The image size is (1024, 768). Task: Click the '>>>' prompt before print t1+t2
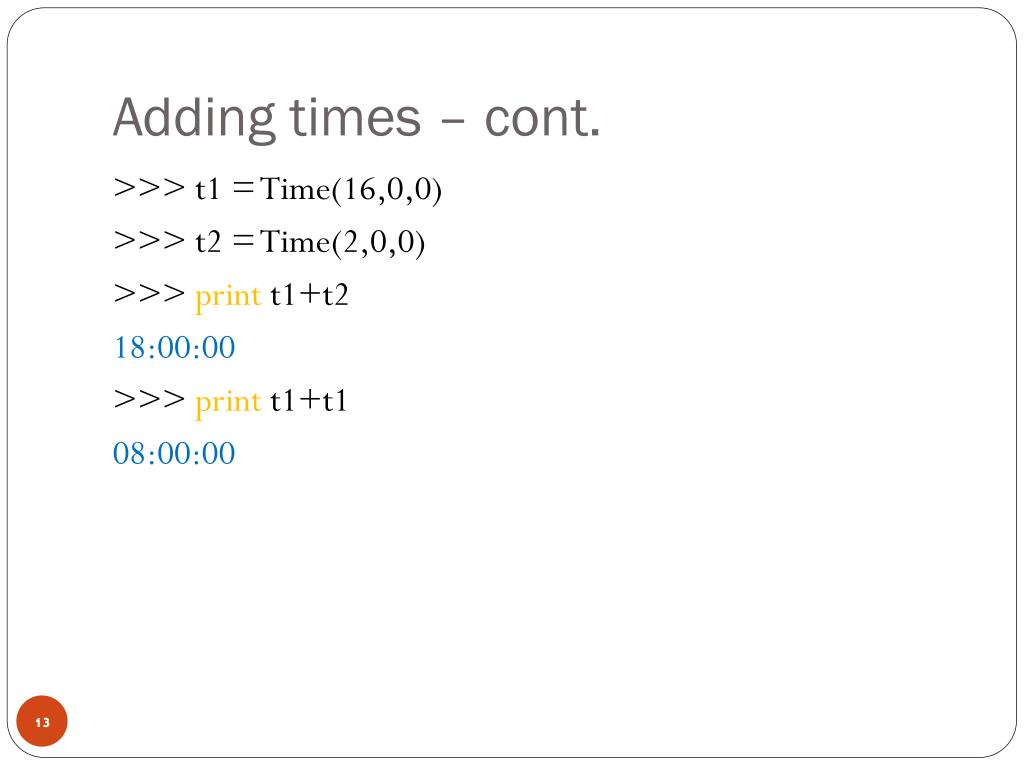pyautogui.click(x=150, y=295)
